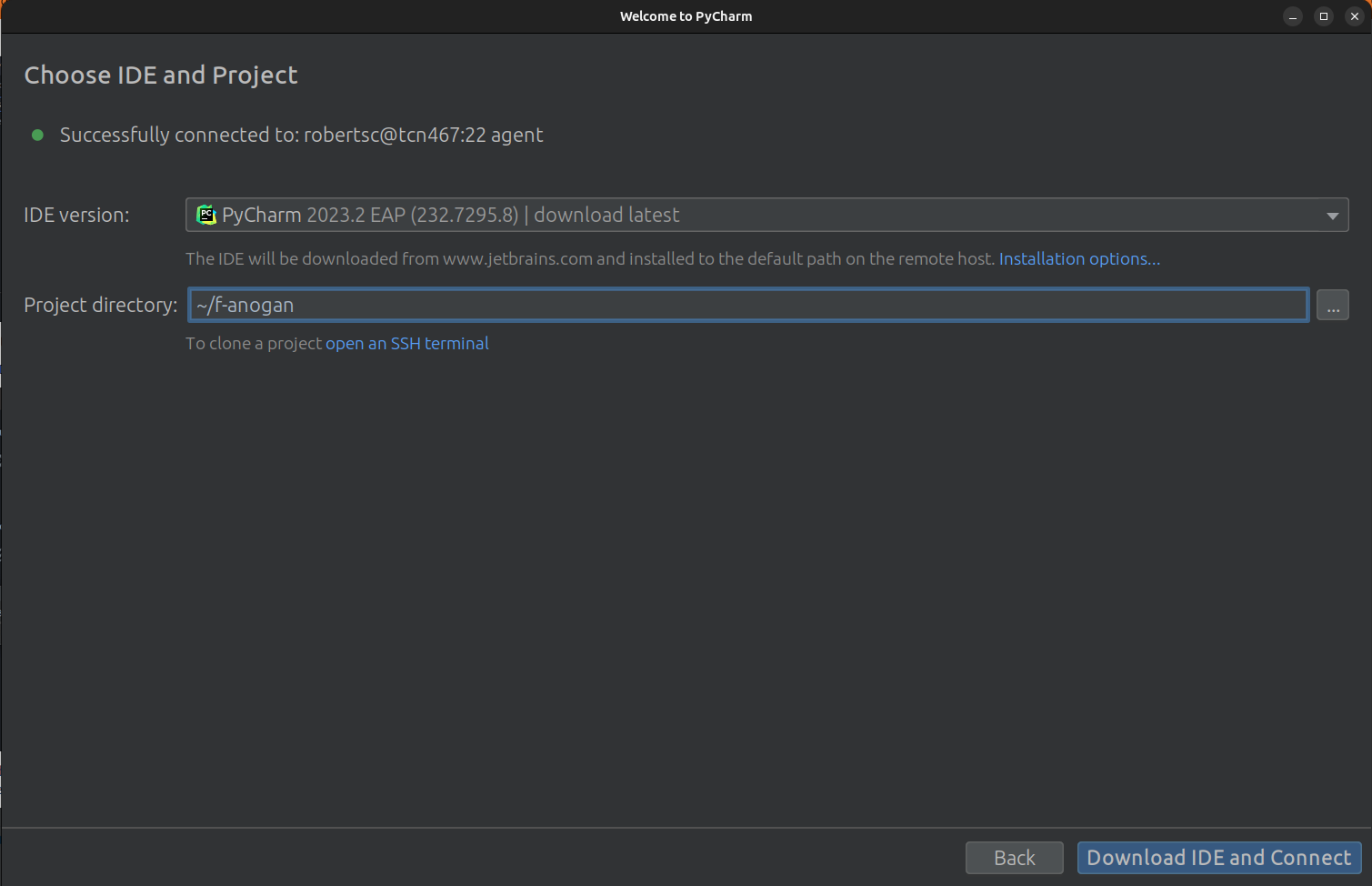Click the IDE version label
This screenshot has height=886, width=1372.
click(x=76, y=216)
